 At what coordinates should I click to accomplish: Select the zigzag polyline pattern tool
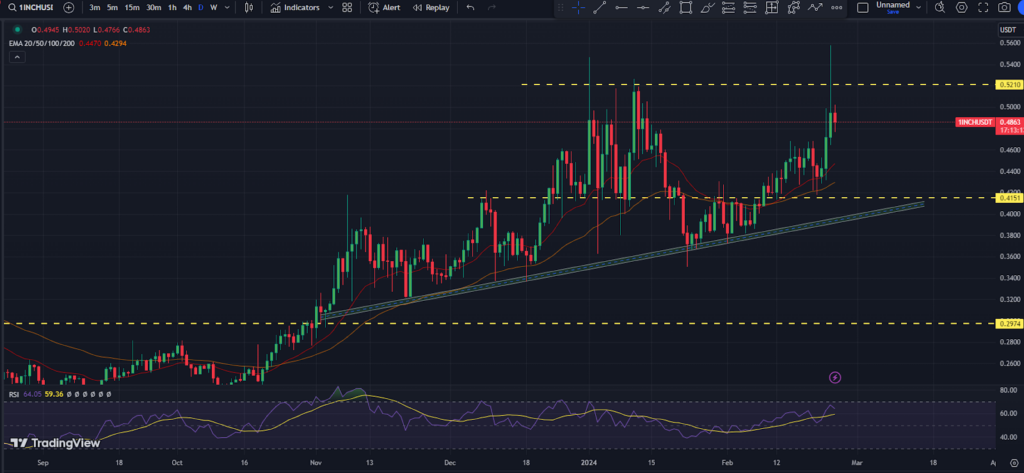click(x=814, y=8)
